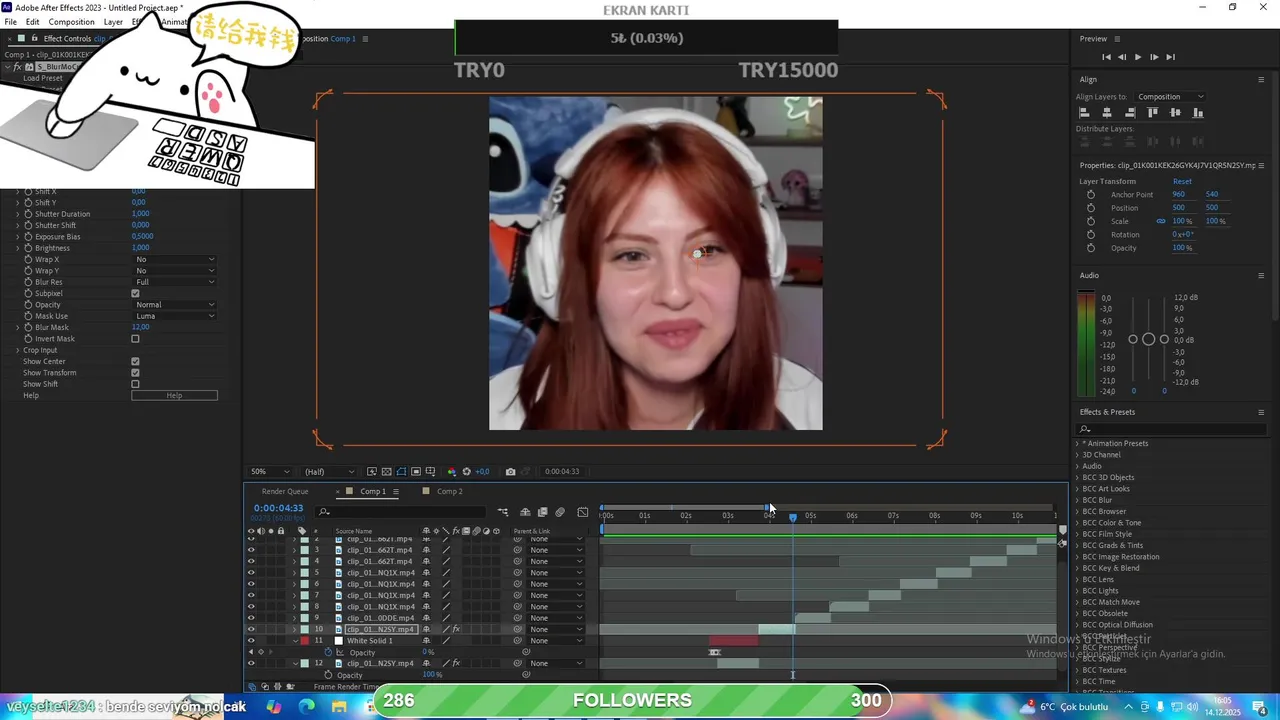Click the Effects & Presets search field

coord(1170,429)
